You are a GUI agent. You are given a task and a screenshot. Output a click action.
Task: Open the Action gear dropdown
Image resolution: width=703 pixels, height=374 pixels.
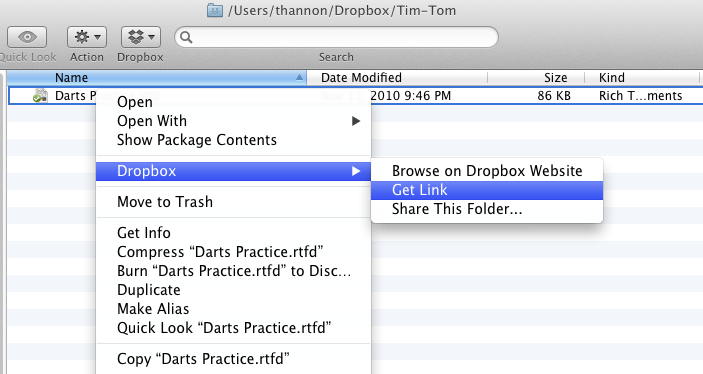87,37
